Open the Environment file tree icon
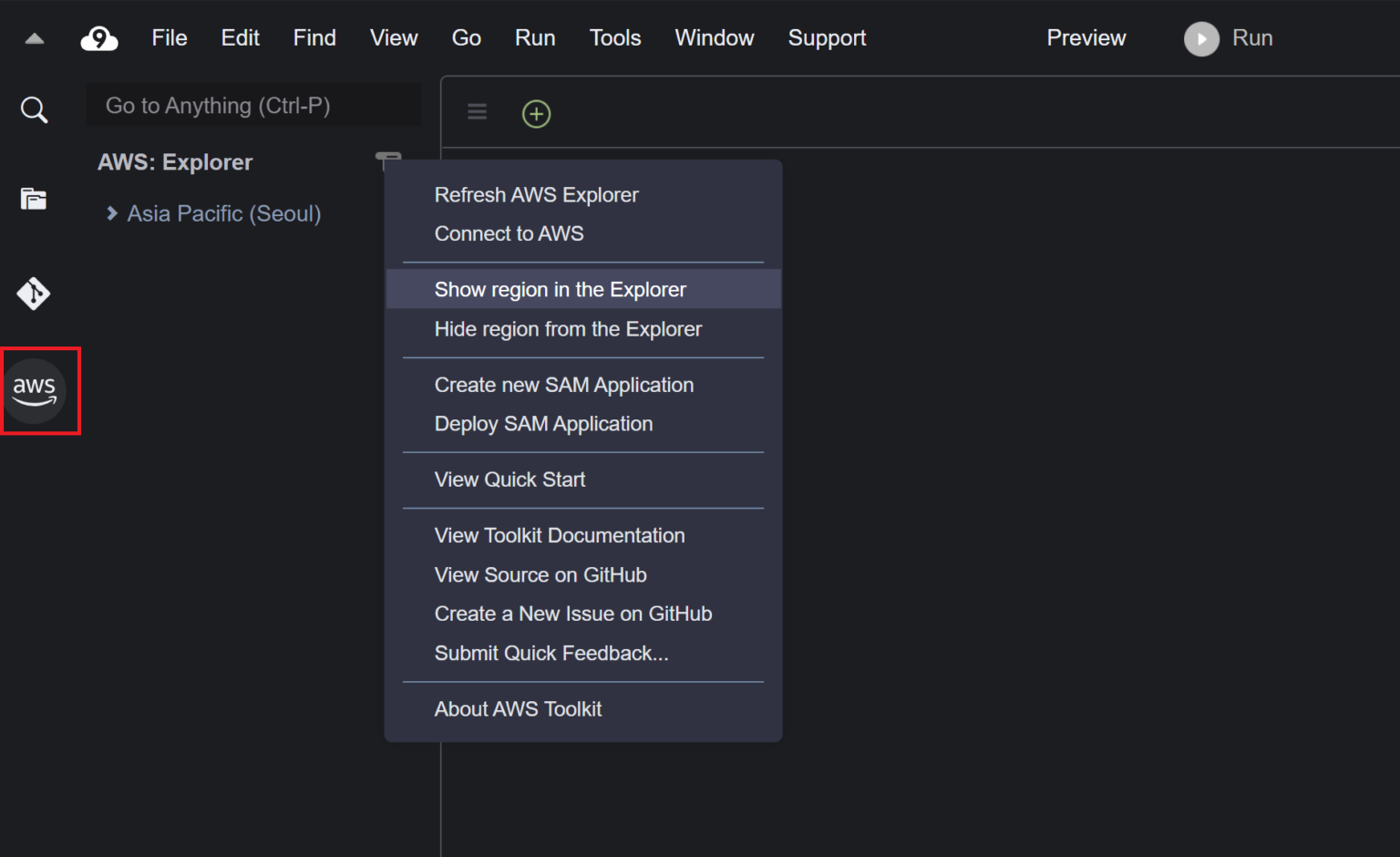 point(34,199)
